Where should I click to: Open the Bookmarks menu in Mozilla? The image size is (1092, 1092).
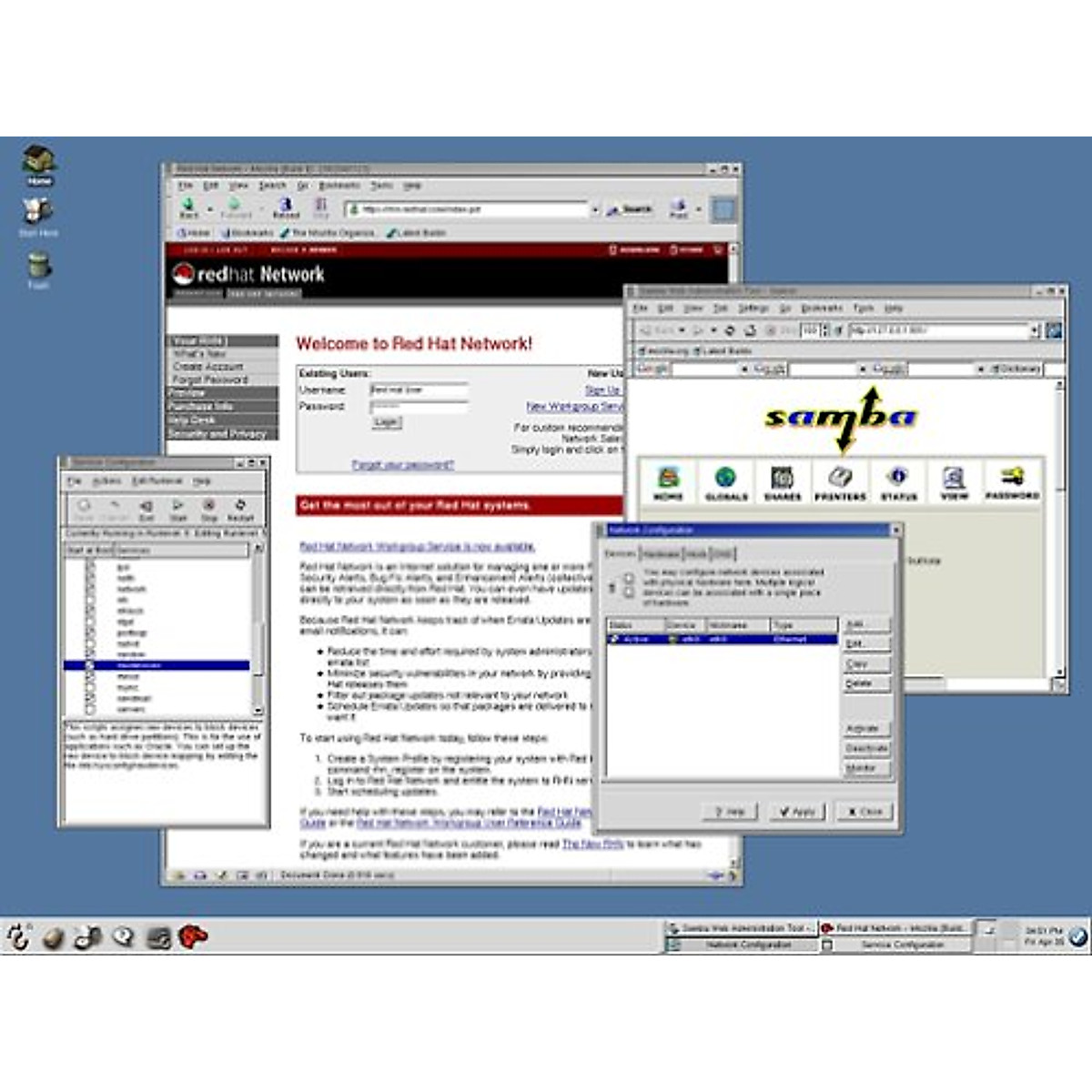tap(339, 186)
